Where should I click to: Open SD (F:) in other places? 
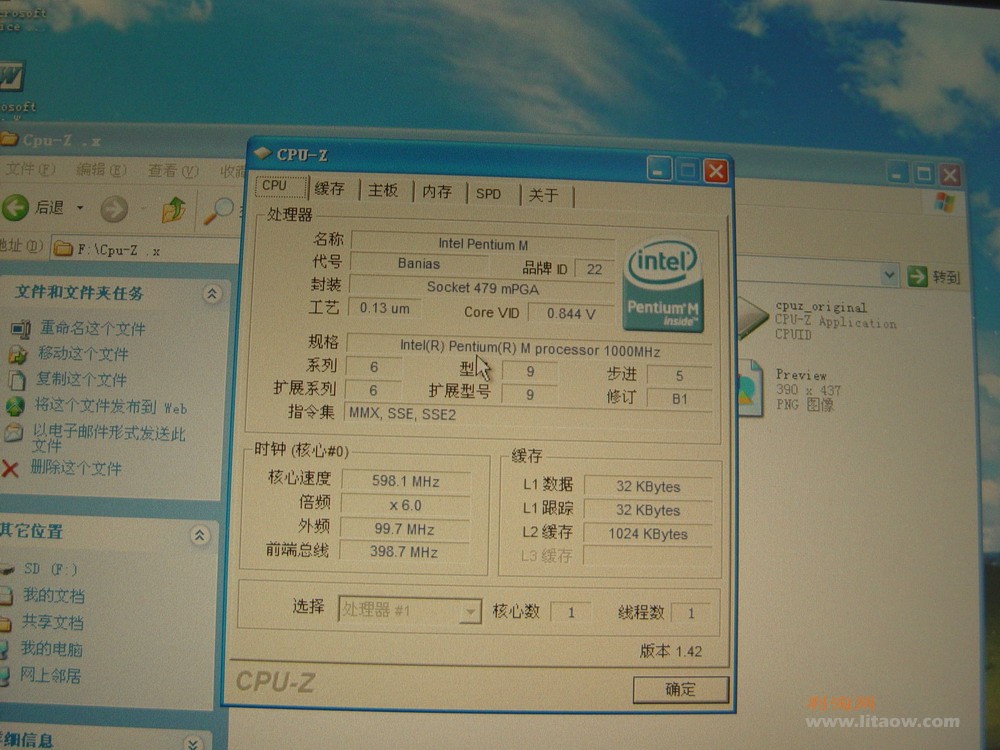click(50, 569)
